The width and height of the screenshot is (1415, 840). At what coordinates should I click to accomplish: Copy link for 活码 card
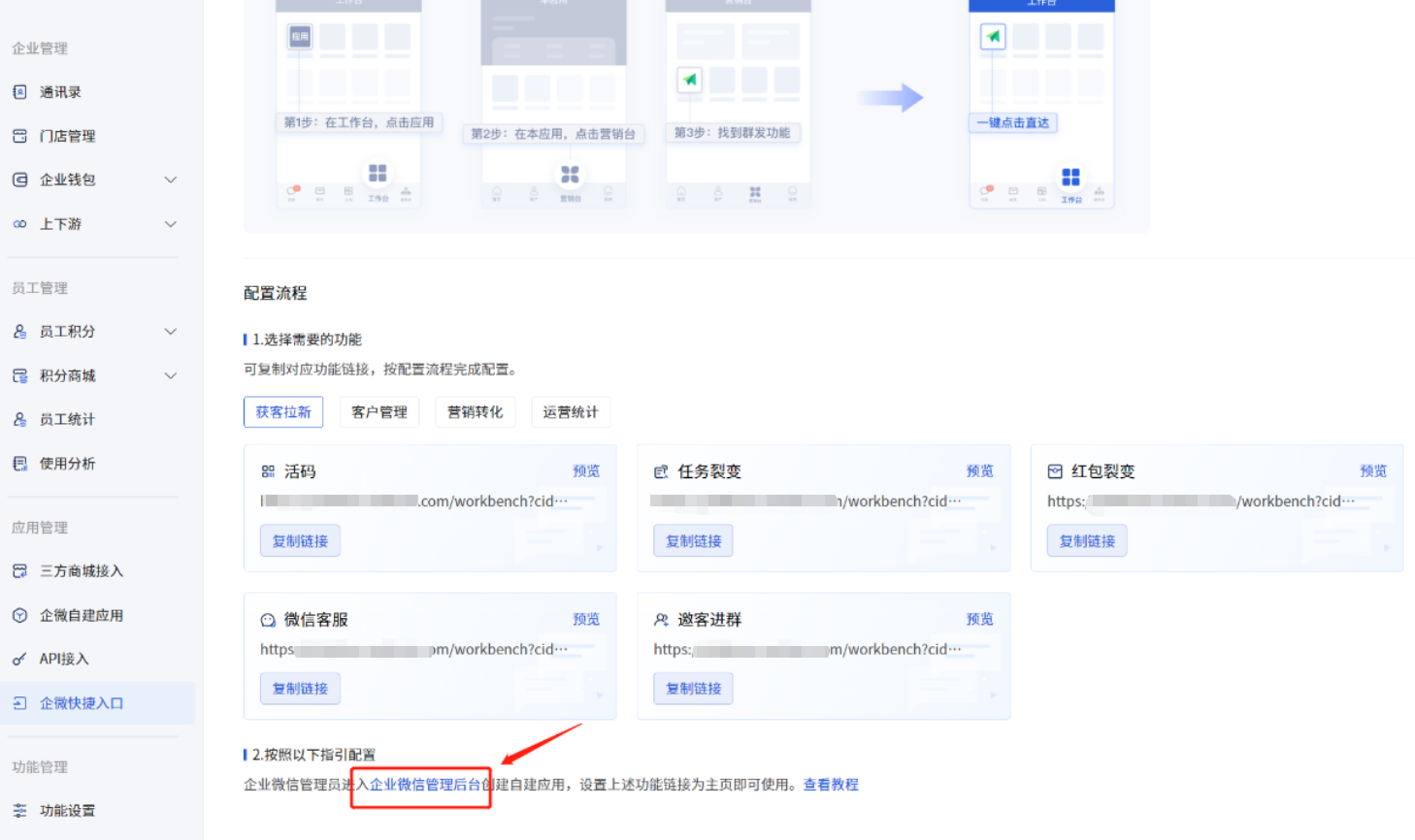tap(300, 541)
